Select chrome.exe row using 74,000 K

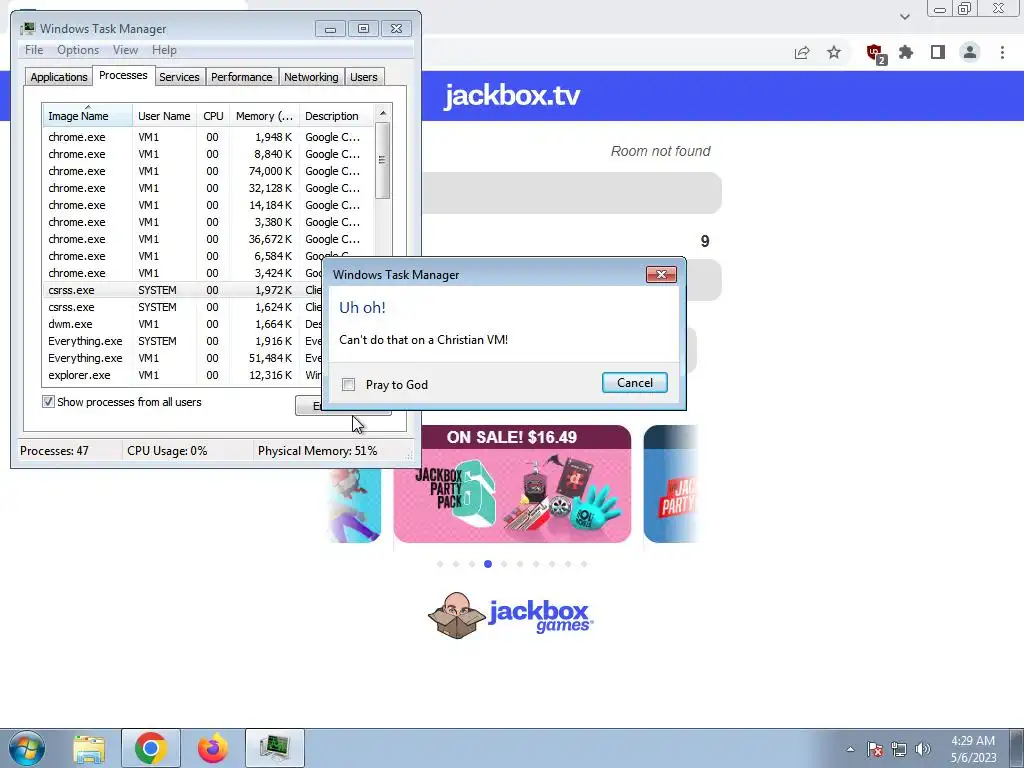click(x=209, y=171)
